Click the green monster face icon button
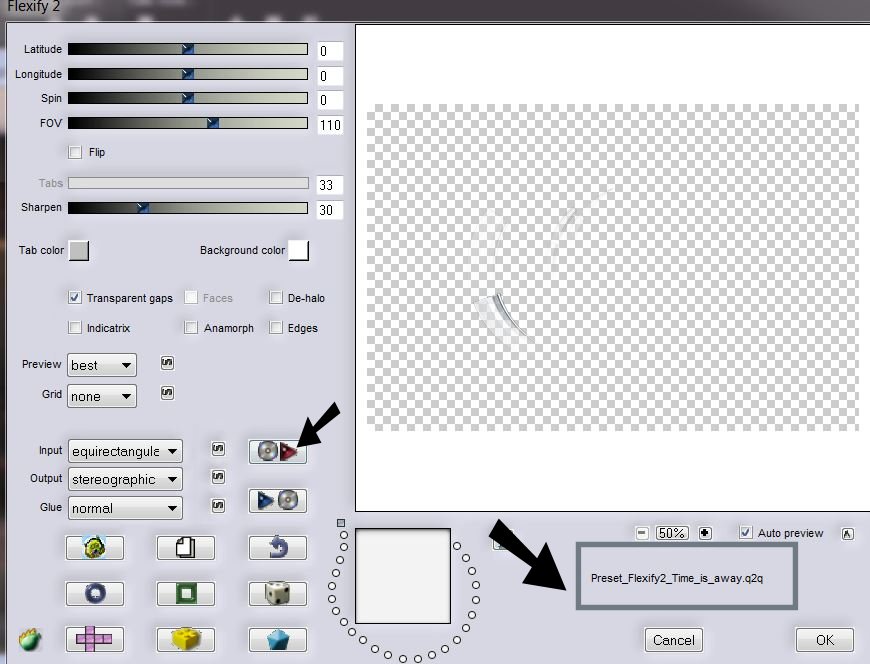870x664 pixels. [95, 548]
